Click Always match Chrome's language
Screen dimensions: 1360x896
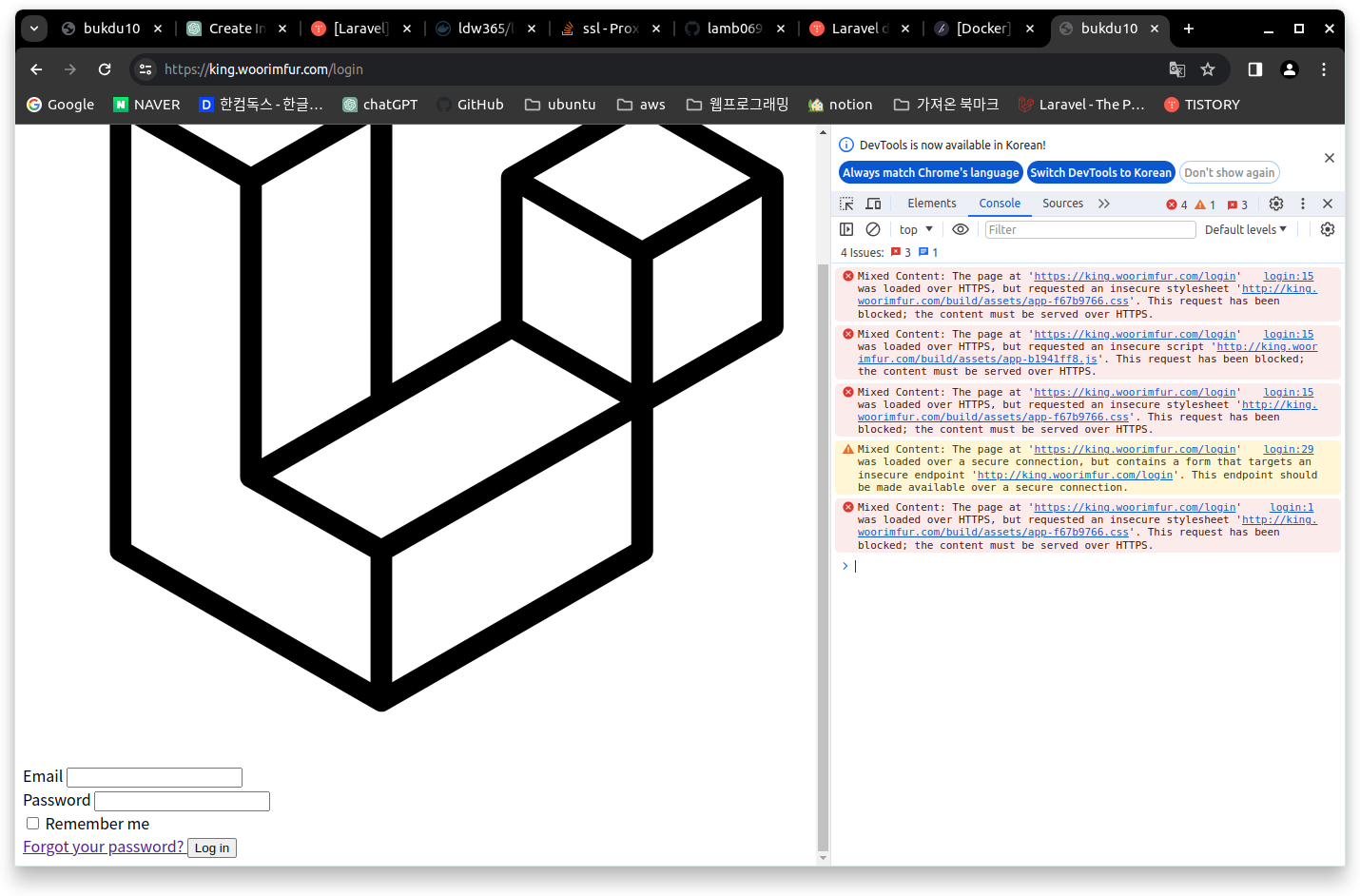click(x=930, y=172)
